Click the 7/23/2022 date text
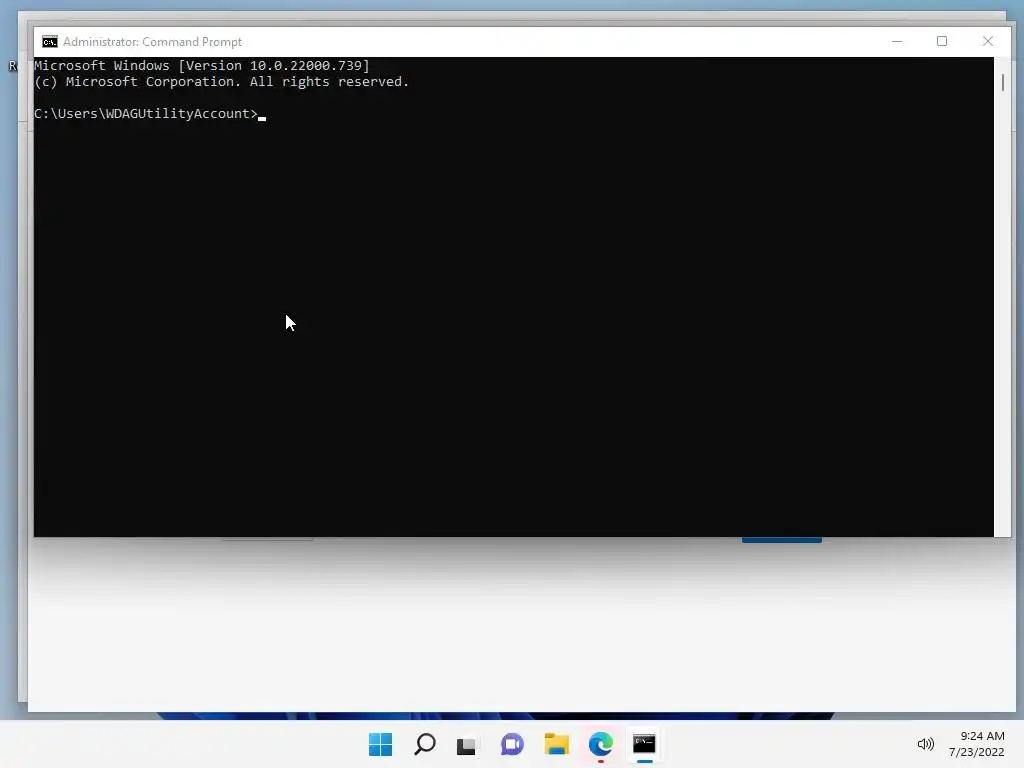Image resolution: width=1024 pixels, height=768 pixels. [976, 752]
